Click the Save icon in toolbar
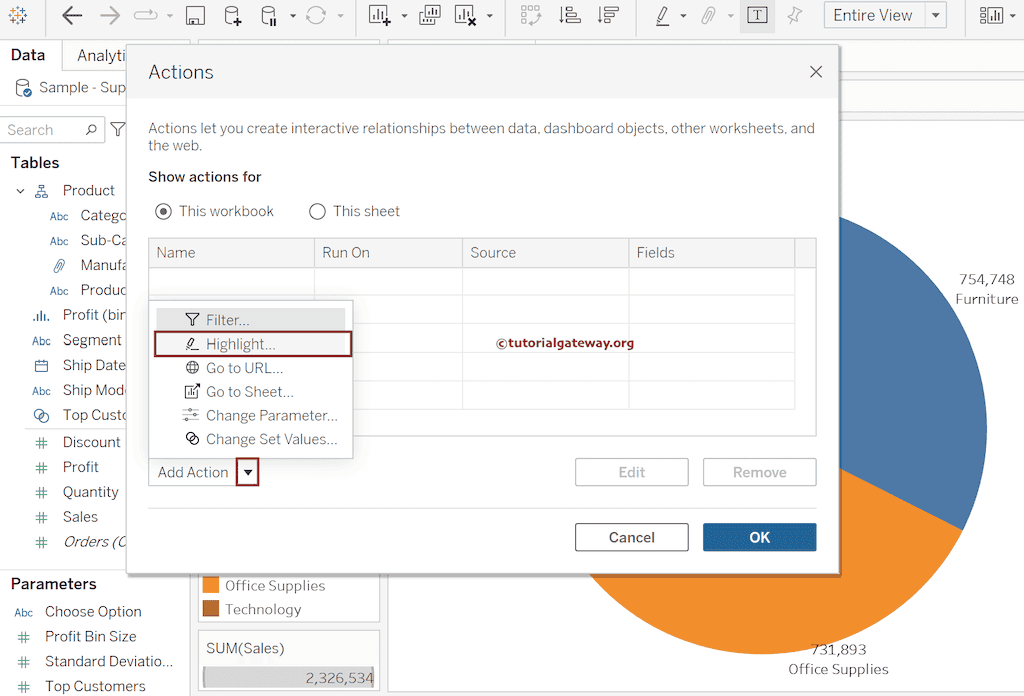1024x696 pixels. point(196,16)
